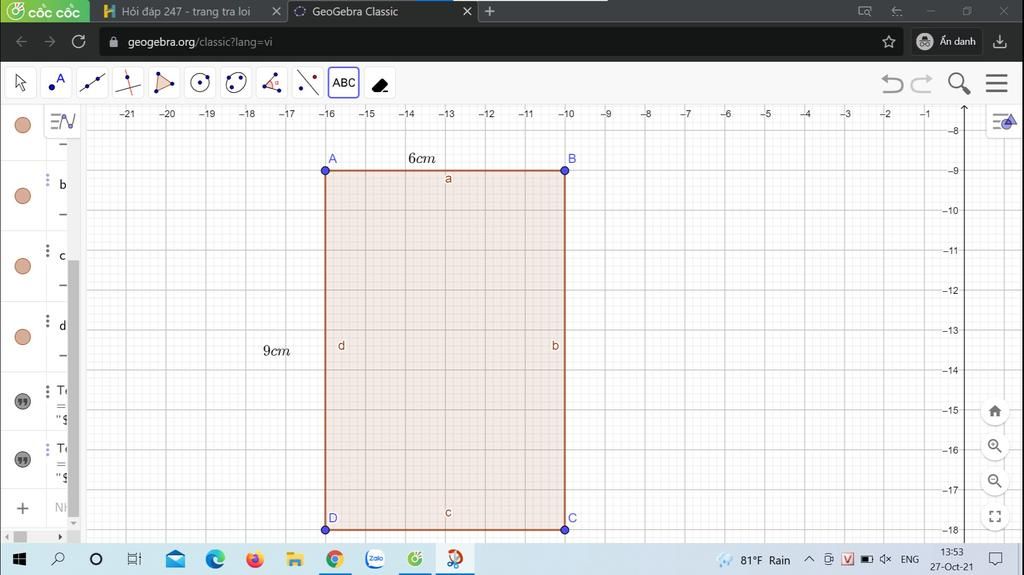Select the Angle tool
The image size is (1024, 575).
pyautogui.click(x=272, y=83)
